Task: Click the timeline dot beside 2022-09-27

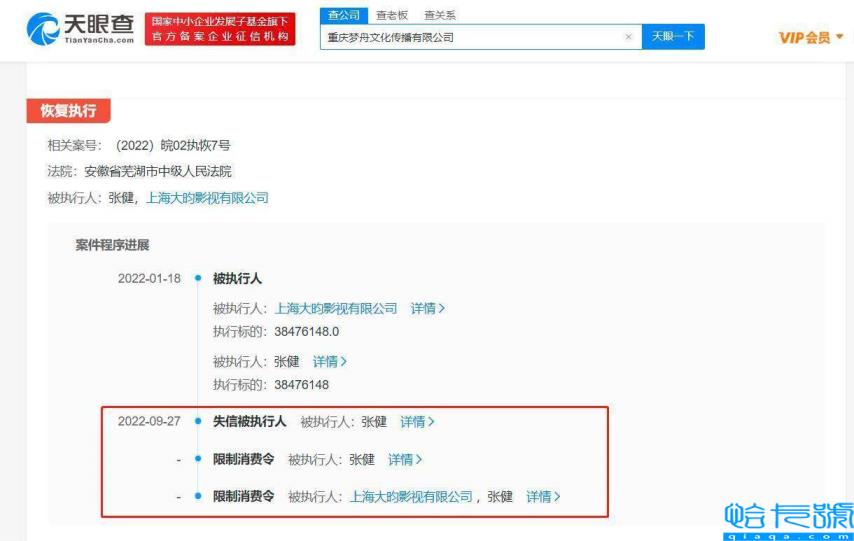Action: 198,421
